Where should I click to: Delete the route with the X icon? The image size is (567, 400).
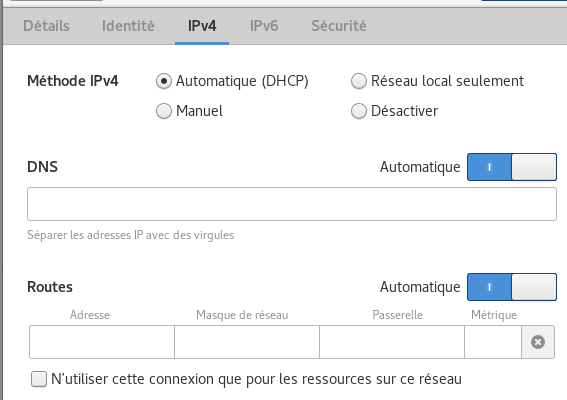tap(538, 342)
